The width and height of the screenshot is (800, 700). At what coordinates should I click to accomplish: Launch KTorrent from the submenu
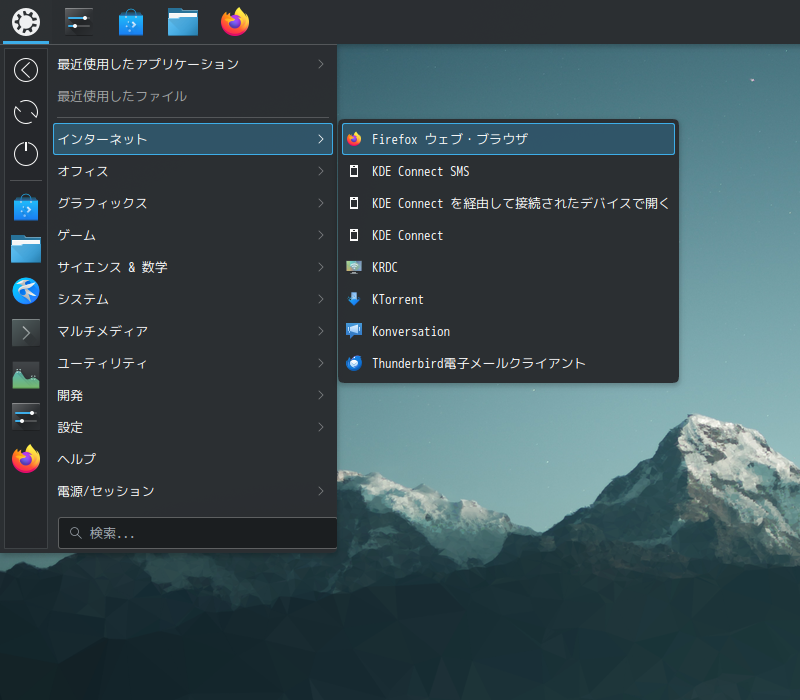click(508, 299)
